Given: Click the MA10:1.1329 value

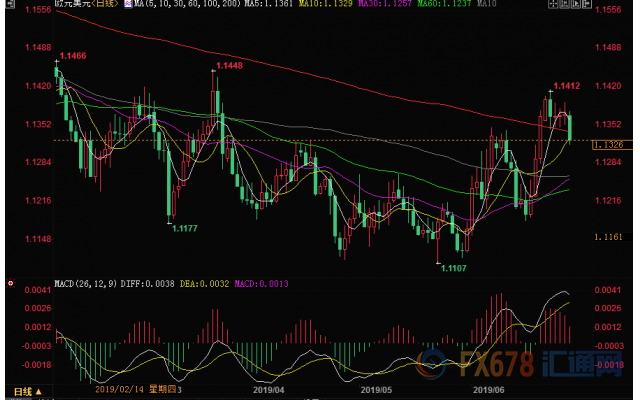Looking at the screenshot, I should pyautogui.click(x=325, y=4).
